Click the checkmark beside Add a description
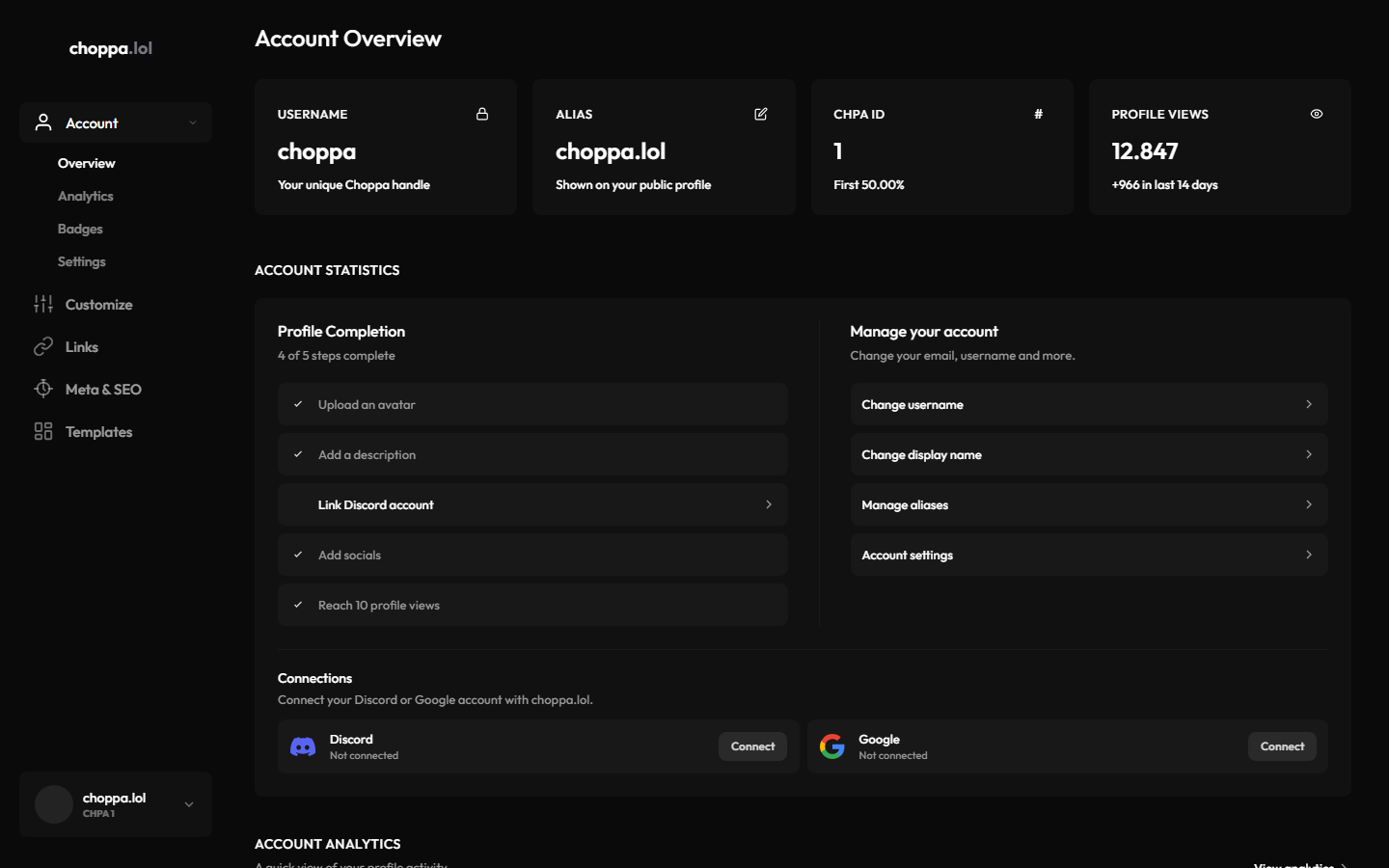1389x868 pixels. [x=298, y=454]
